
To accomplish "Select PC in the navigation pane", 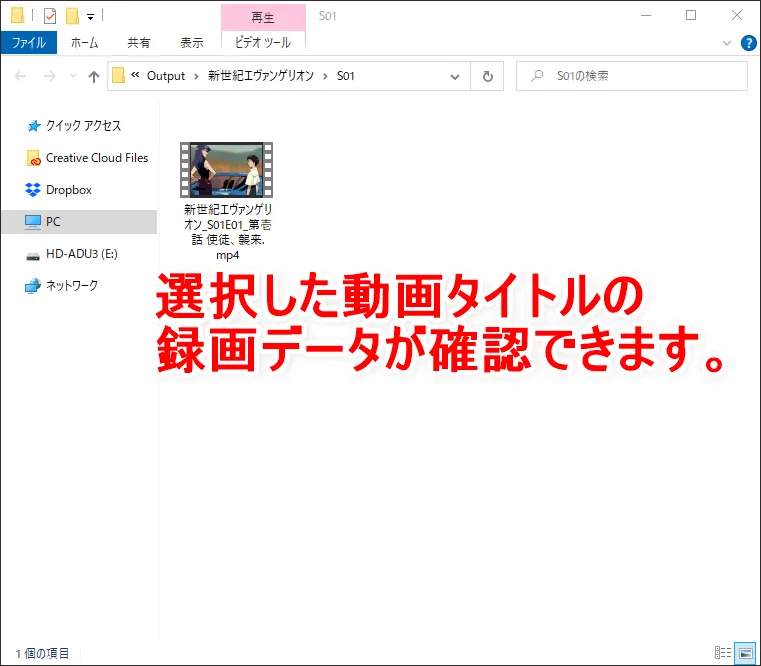I will 79,222.
